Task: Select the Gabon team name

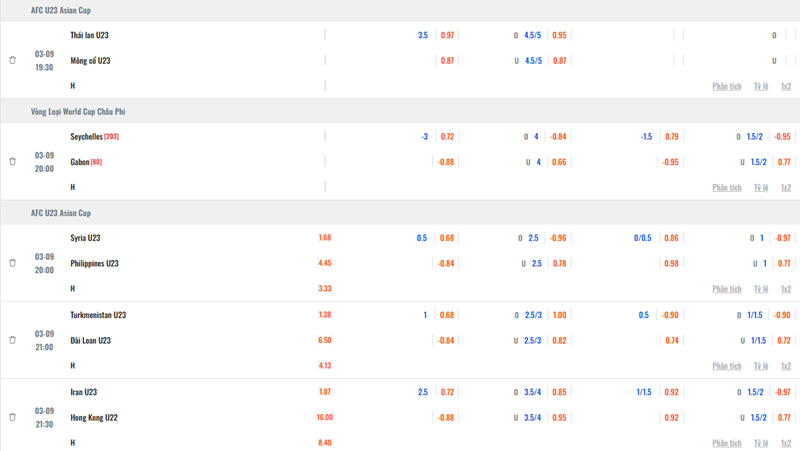Action: coord(80,162)
